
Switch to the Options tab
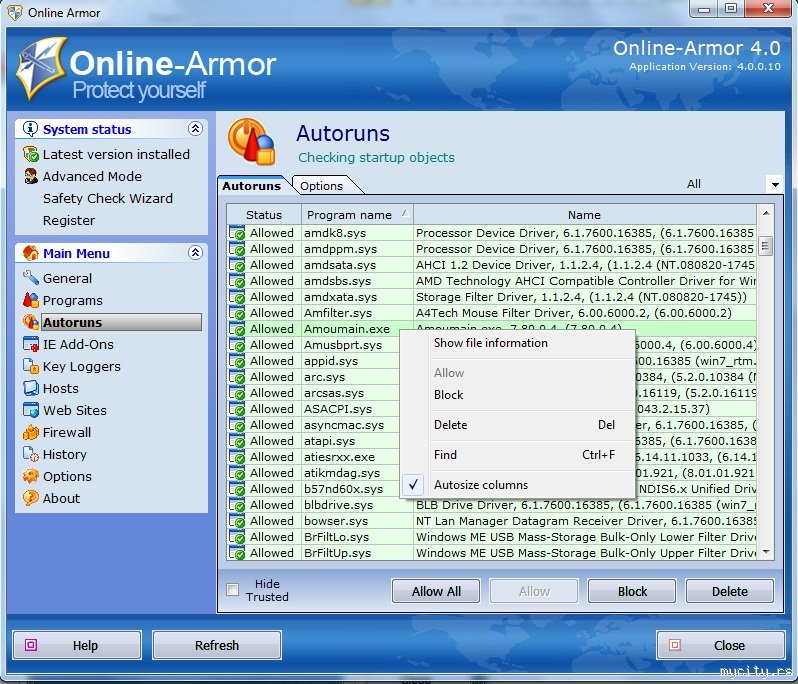coord(322,186)
